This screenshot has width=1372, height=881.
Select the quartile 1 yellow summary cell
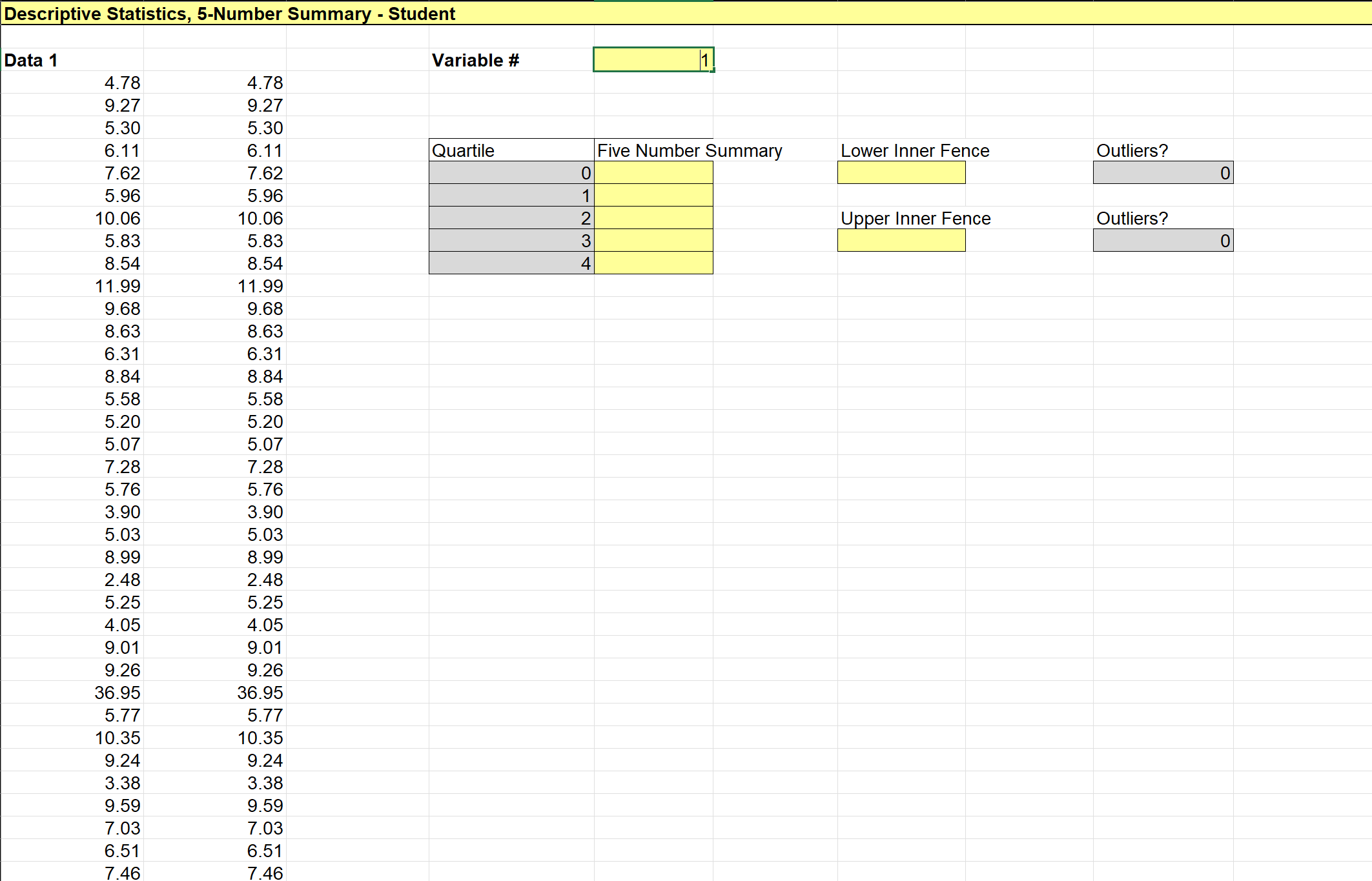coord(653,196)
